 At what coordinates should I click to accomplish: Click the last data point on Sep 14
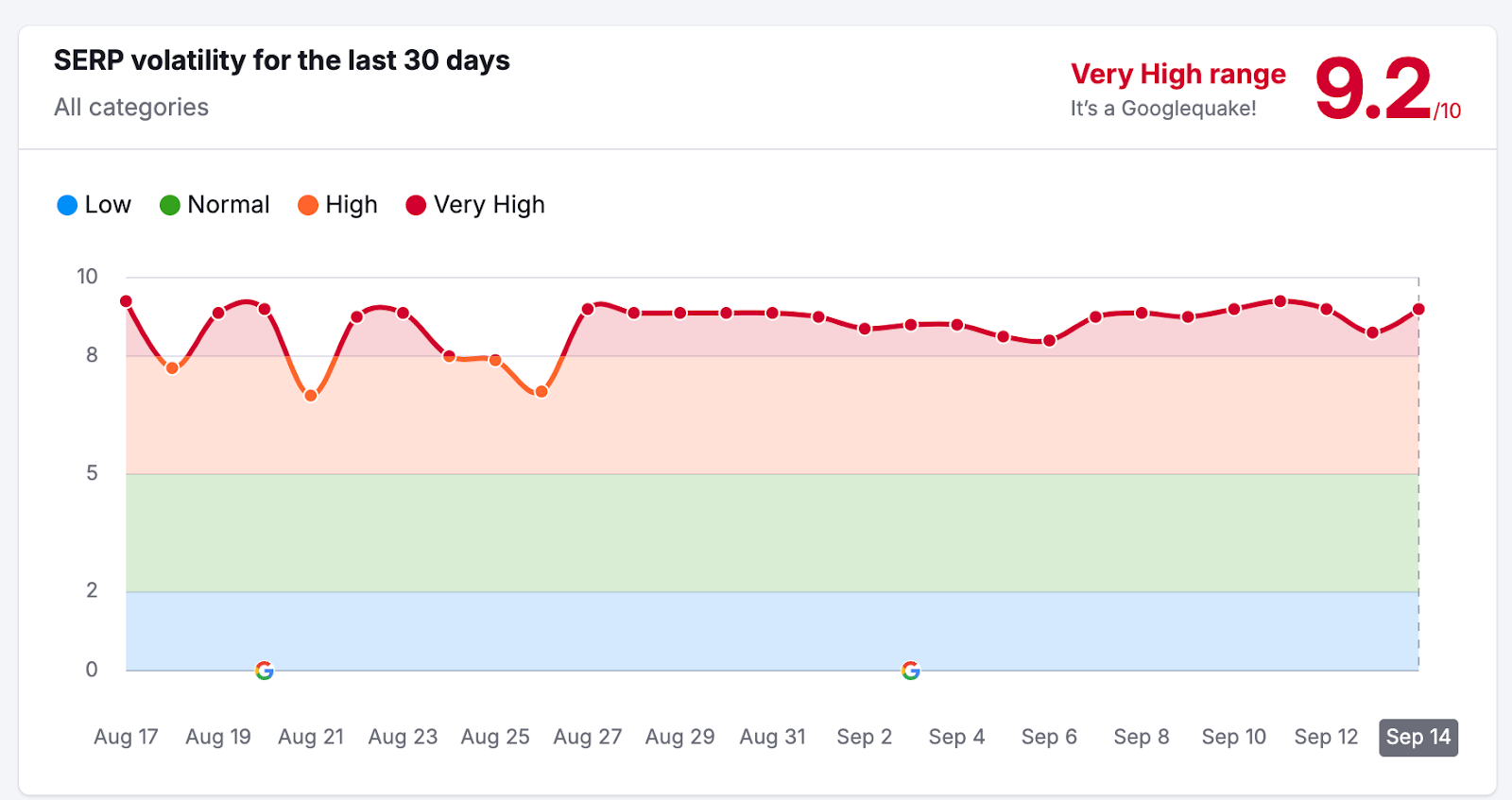click(x=1418, y=309)
